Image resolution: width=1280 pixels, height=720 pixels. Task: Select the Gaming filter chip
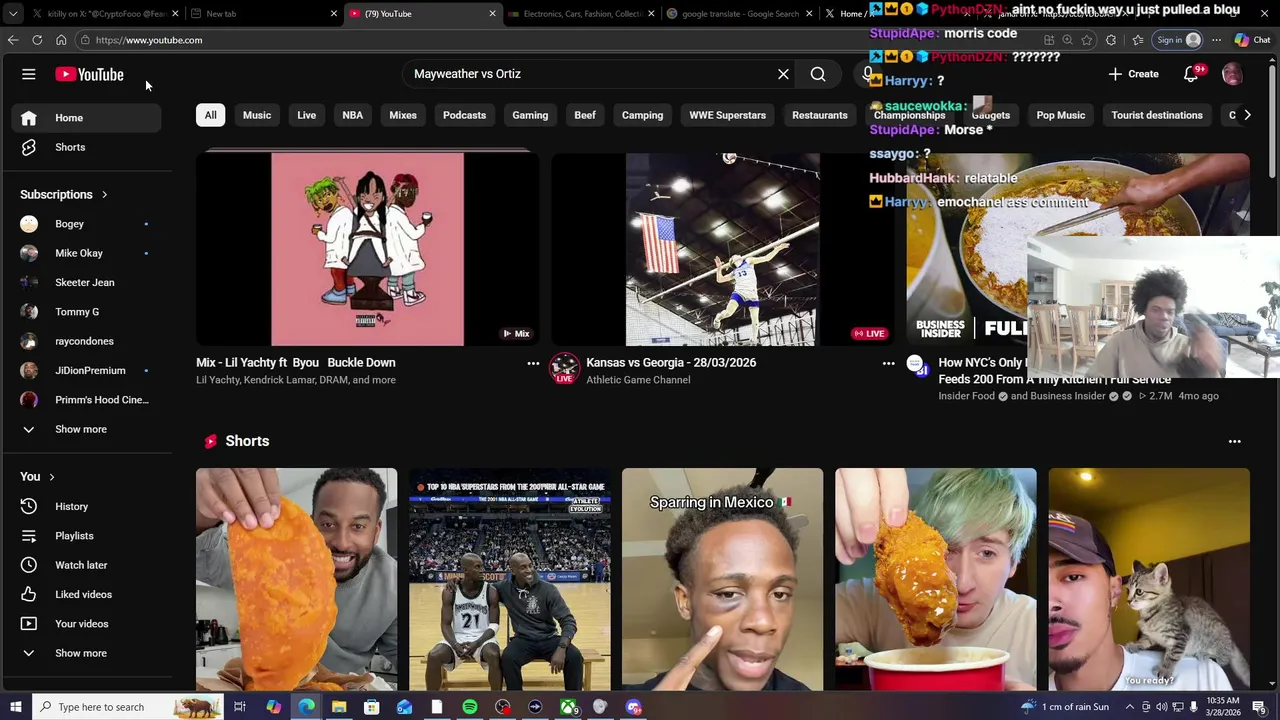(530, 115)
